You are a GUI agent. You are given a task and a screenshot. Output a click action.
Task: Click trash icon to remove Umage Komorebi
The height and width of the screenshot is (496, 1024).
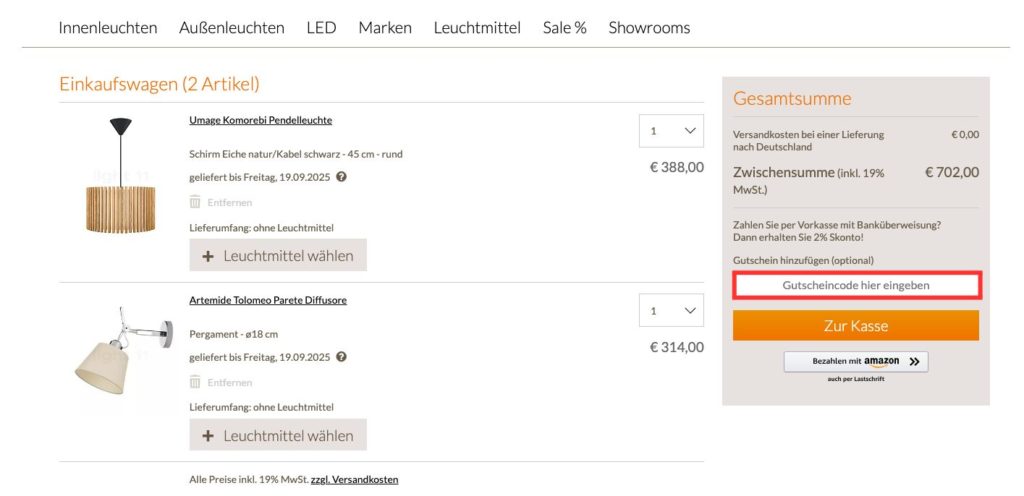point(195,202)
